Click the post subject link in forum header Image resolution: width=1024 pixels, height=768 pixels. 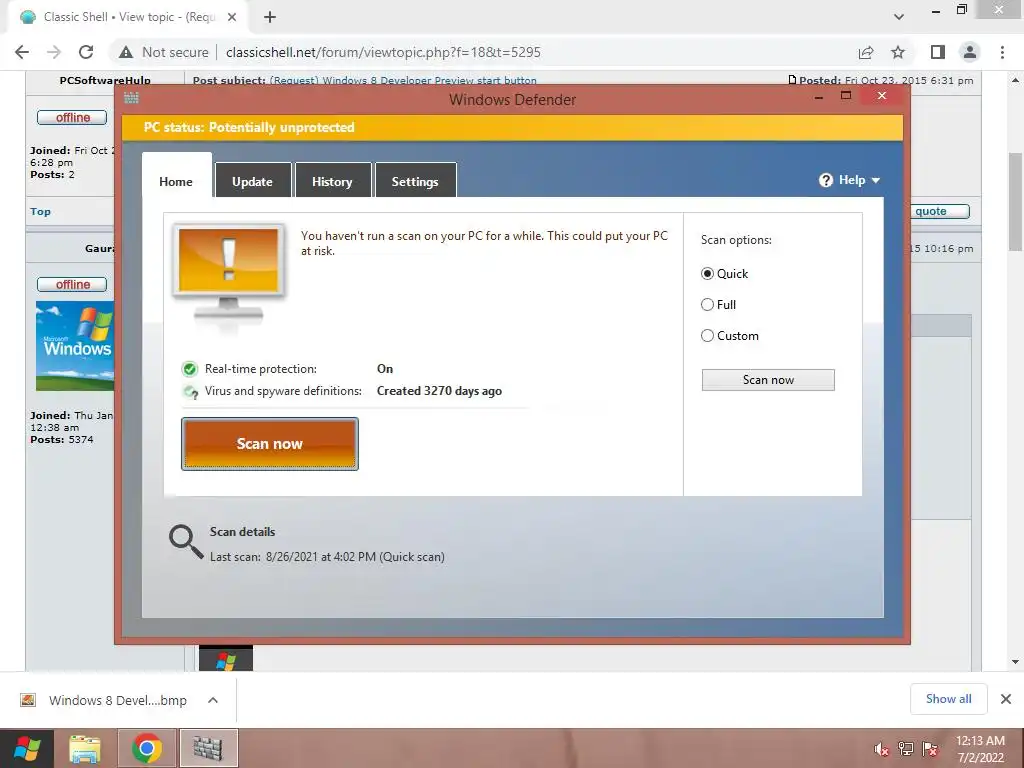click(403, 80)
